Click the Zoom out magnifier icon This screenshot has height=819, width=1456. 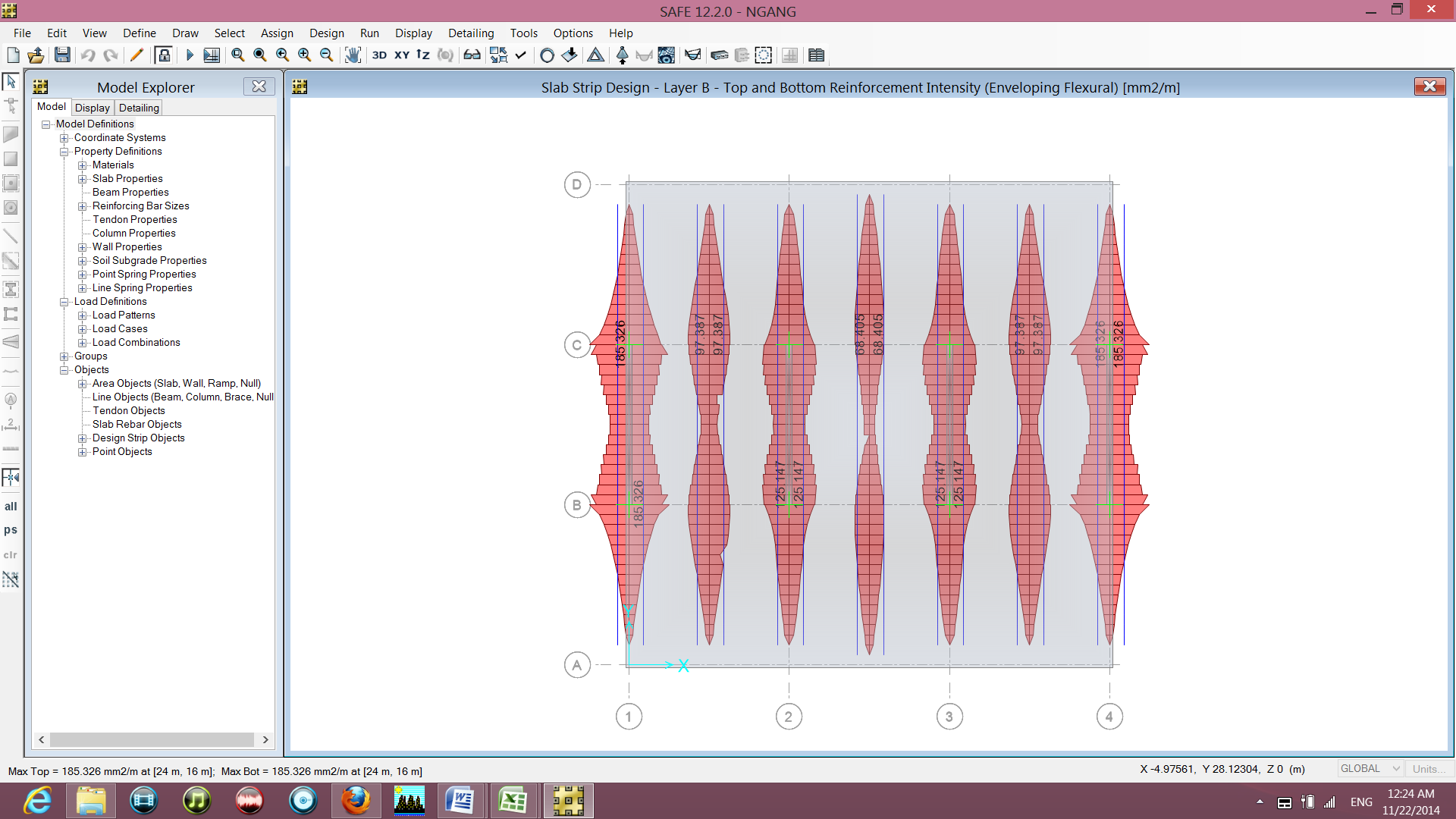[327, 55]
